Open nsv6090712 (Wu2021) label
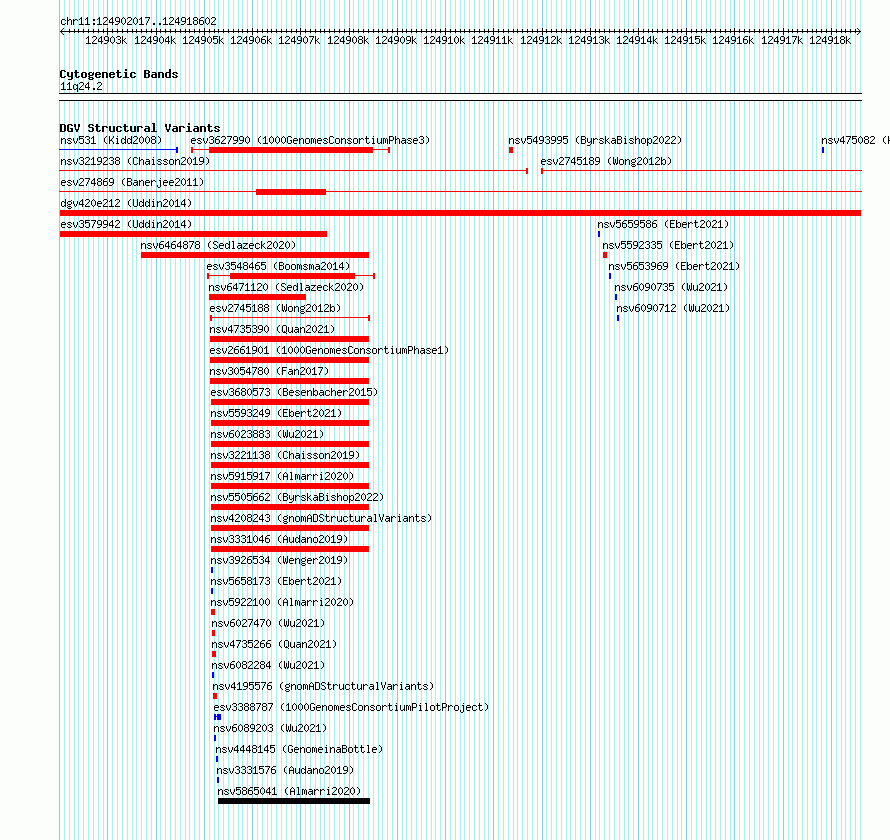The height and width of the screenshot is (840, 890). (x=673, y=308)
